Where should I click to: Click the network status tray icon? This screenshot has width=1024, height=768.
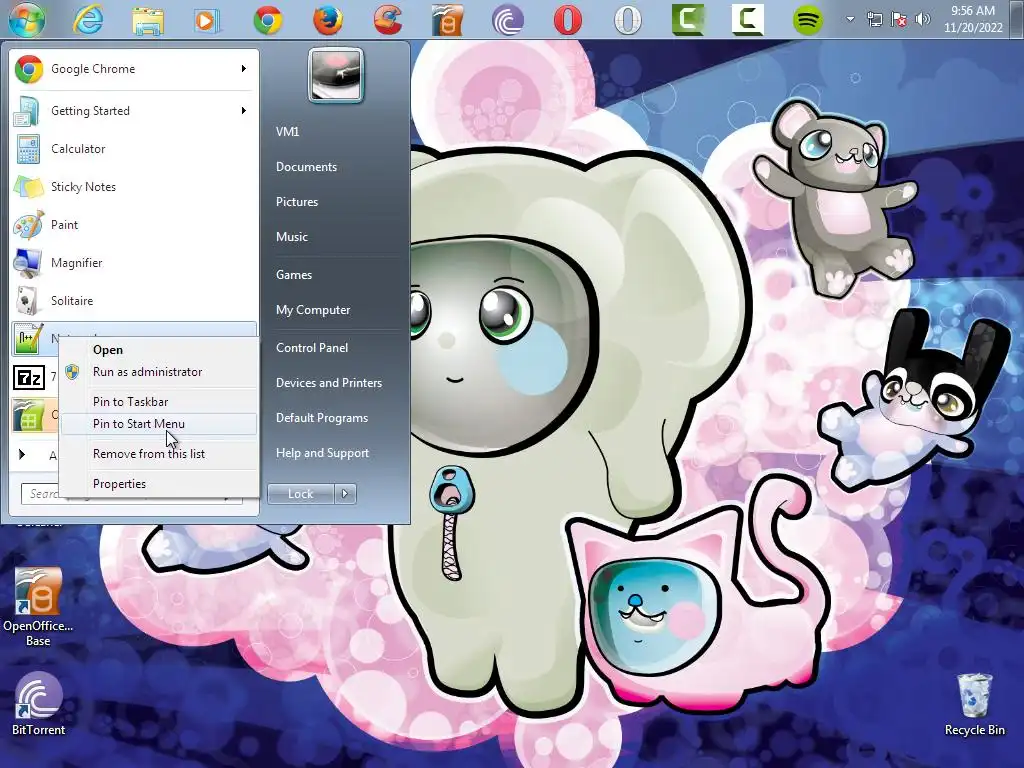pos(874,19)
